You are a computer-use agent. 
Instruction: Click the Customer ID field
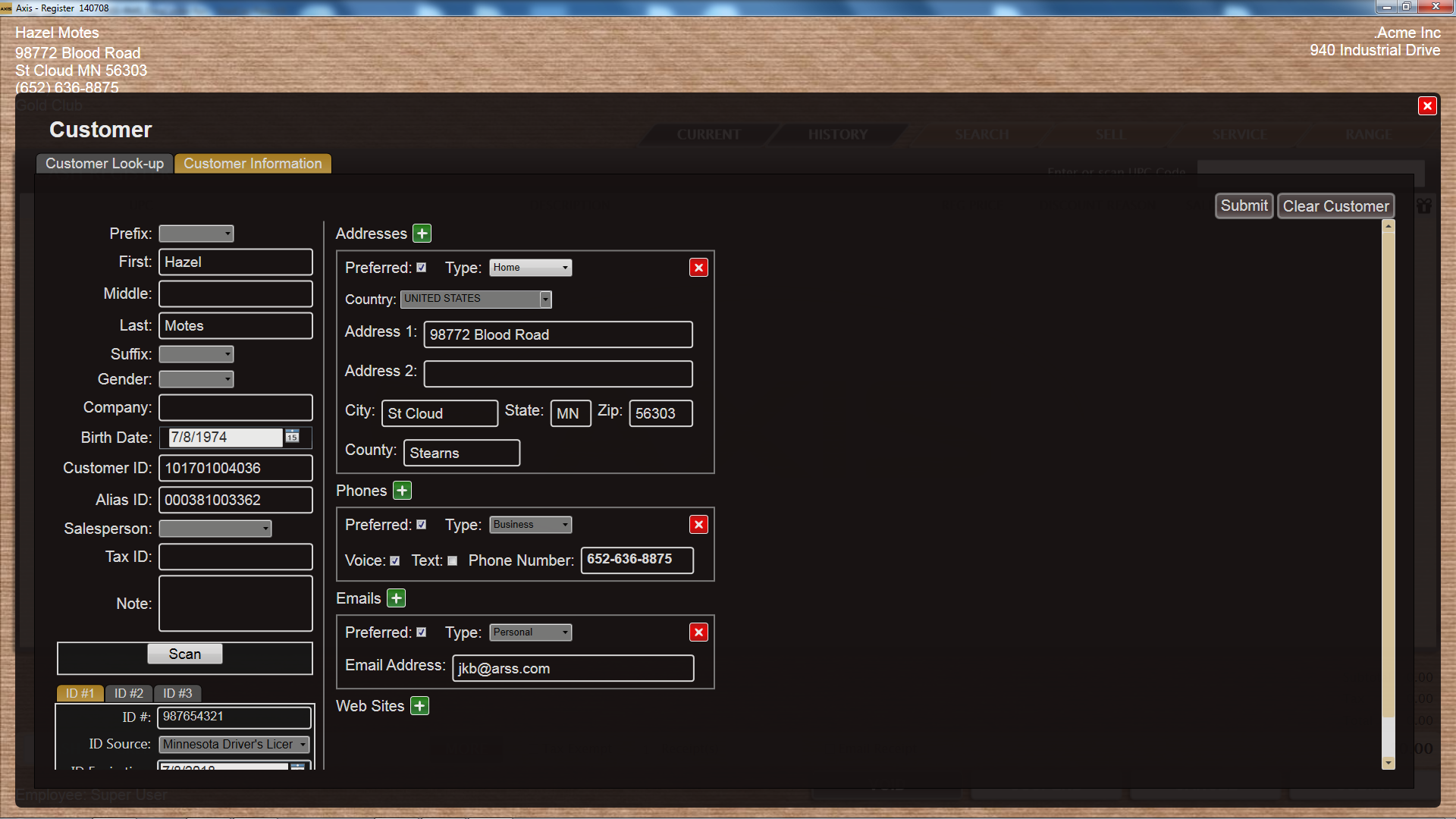point(236,469)
